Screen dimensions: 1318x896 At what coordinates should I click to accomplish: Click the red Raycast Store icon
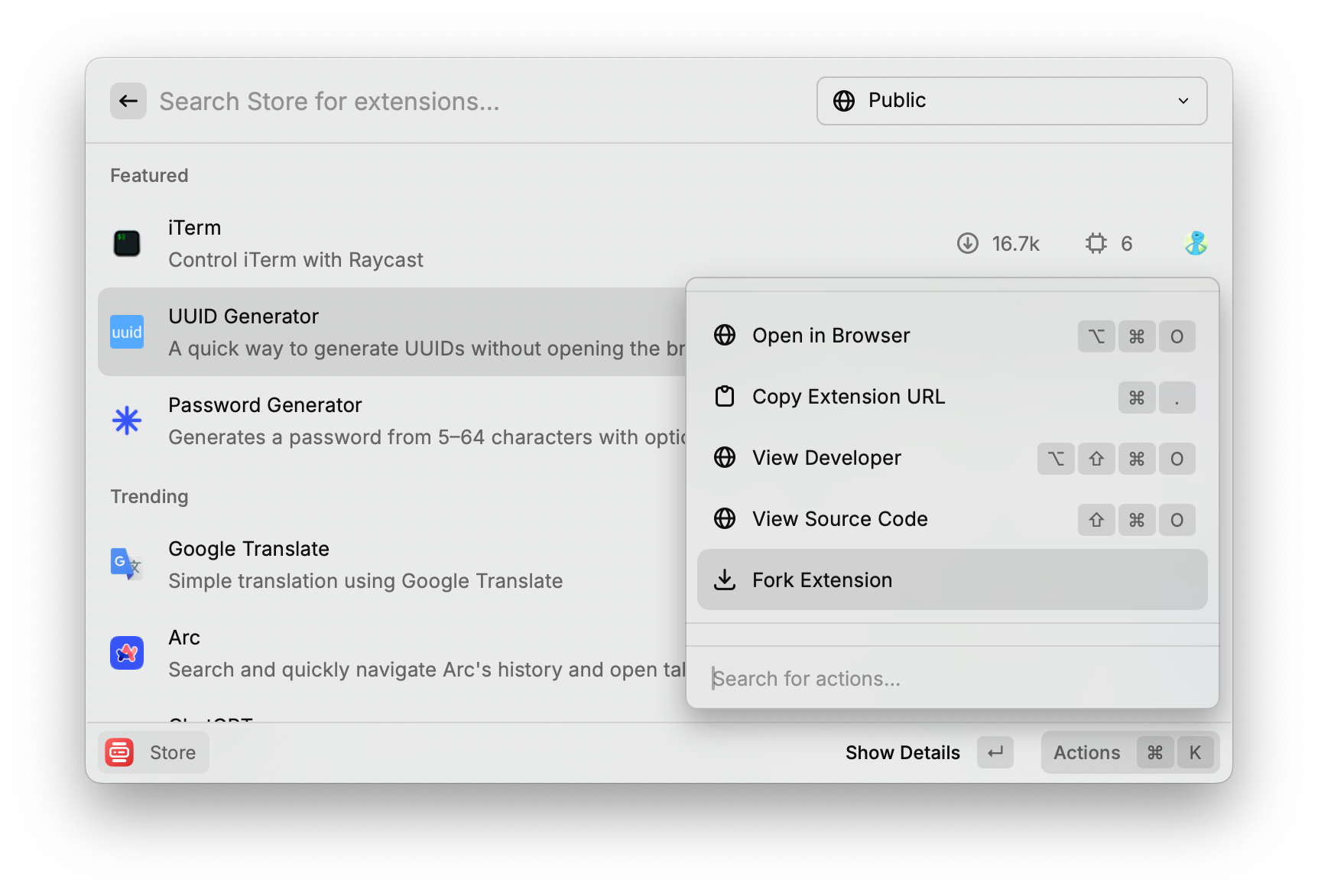pos(119,752)
